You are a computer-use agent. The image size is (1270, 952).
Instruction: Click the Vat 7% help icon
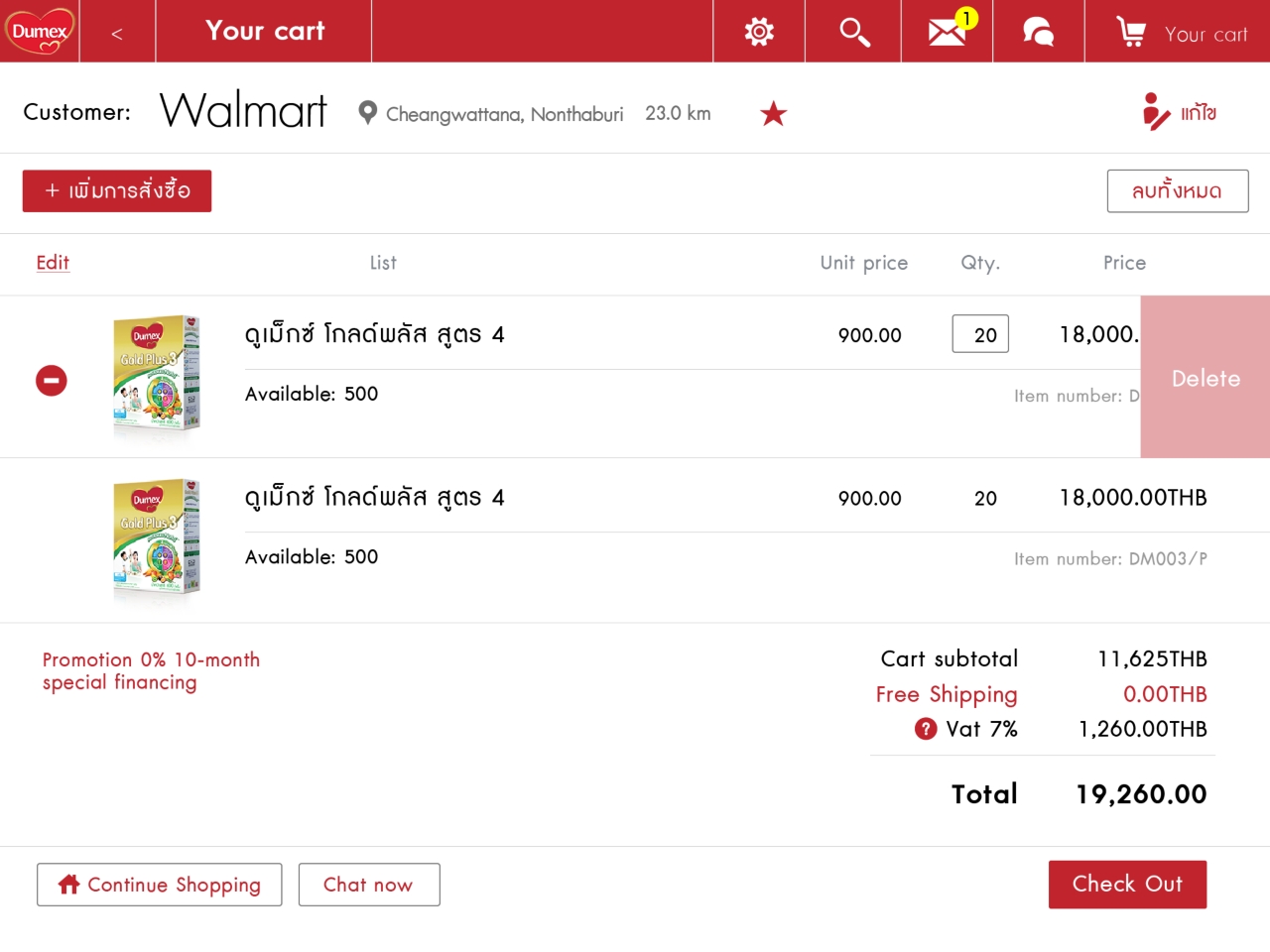point(926,729)
